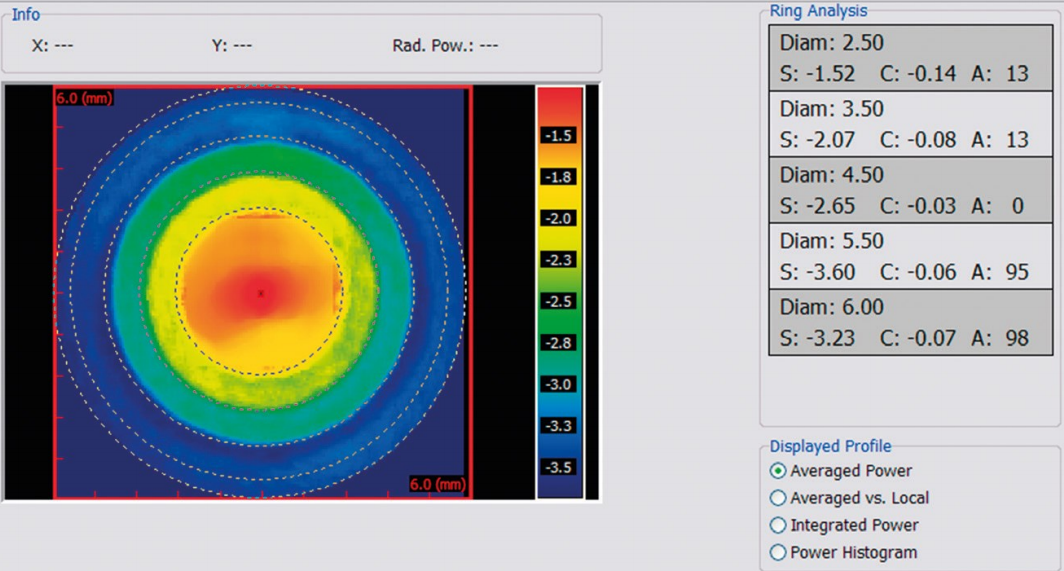Image resolution: width=1064 pixels, height=571 pixels.
Task: Enable the Power Histogram profile
Action: pyautogui.click(x=778, y=552)
